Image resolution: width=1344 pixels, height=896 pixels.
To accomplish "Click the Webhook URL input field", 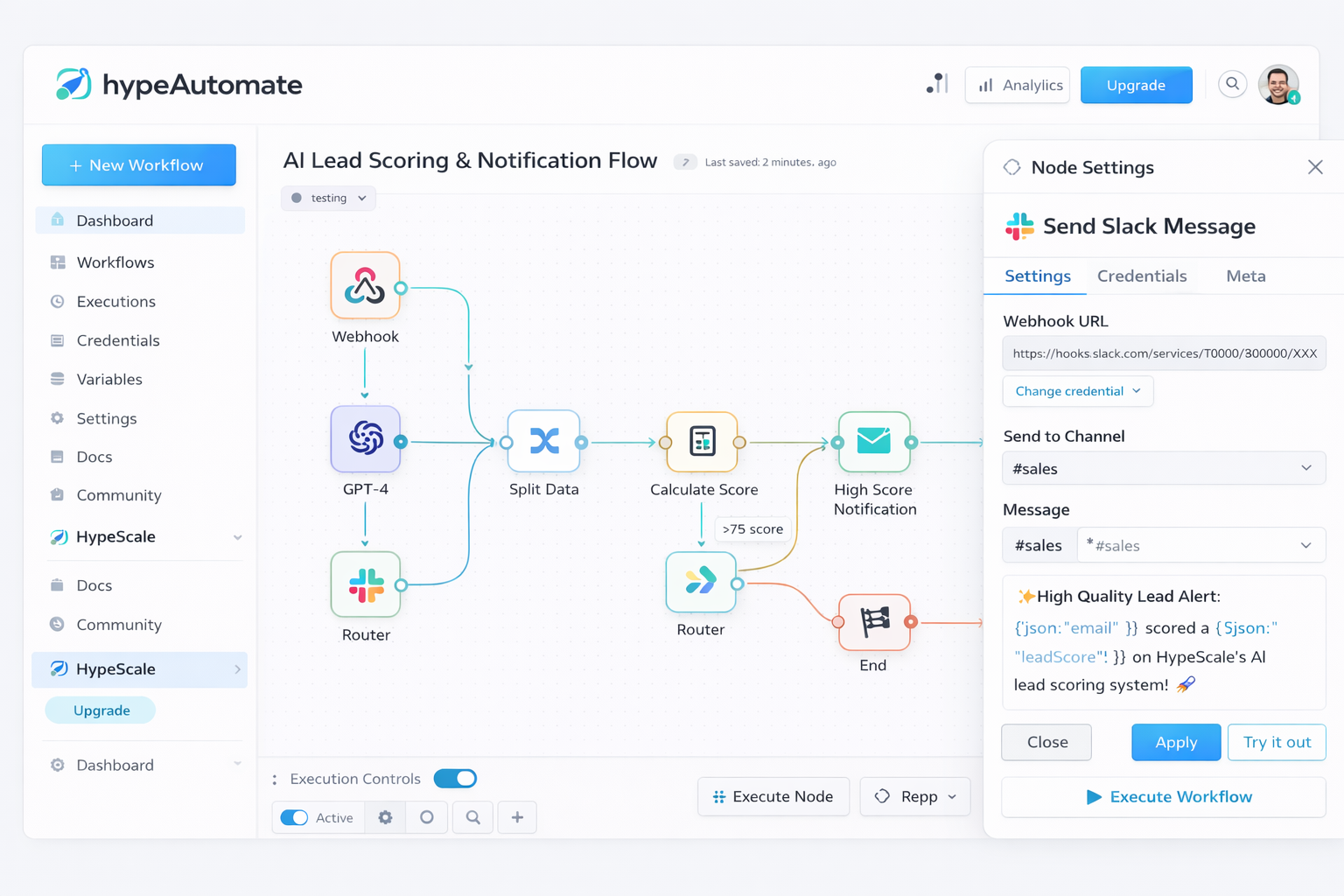I will click(1164, 353).
